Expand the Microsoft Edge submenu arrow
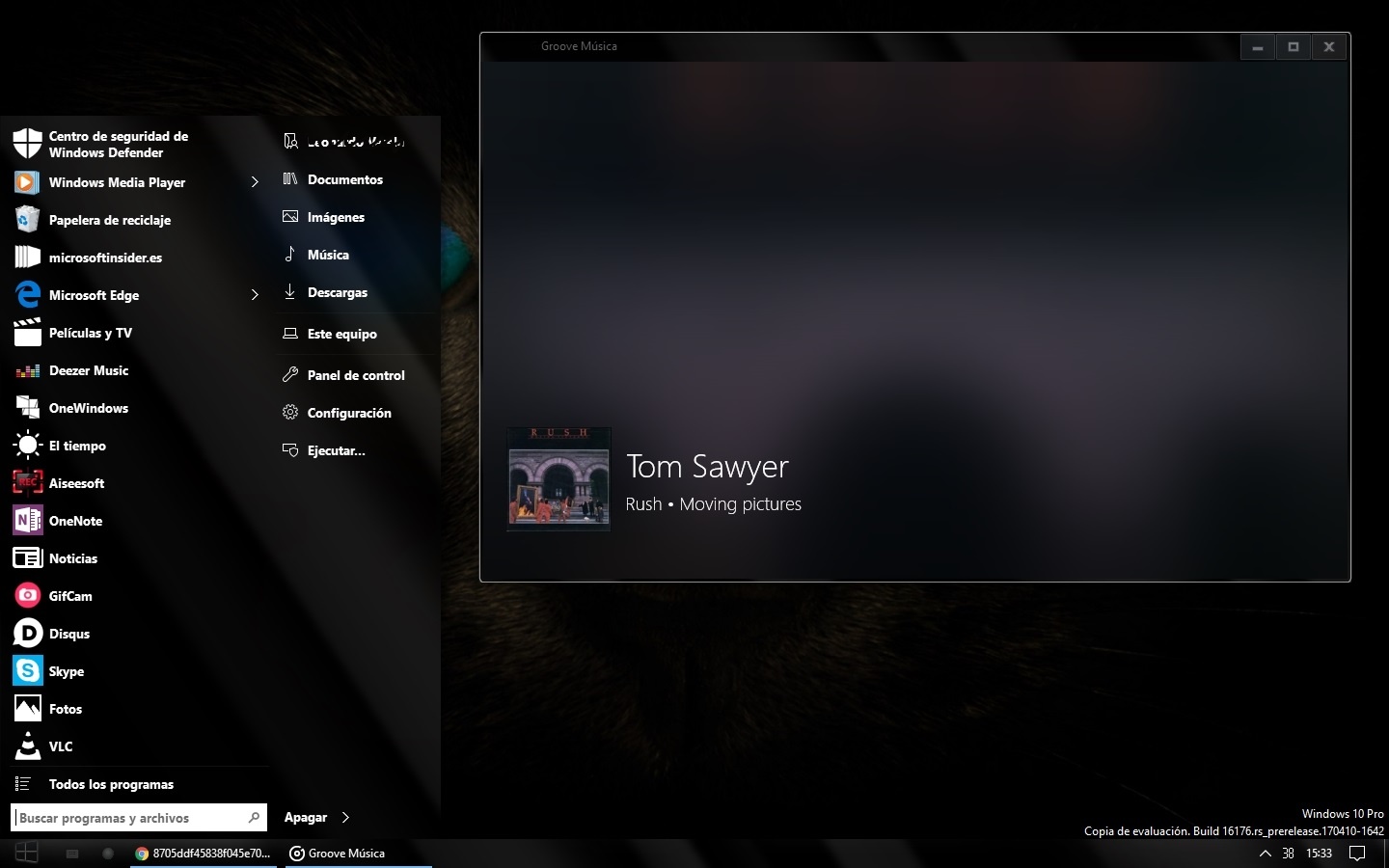The height and width of the screenshot is (868, 1389). pyautogui.click(x=255, y=295)
